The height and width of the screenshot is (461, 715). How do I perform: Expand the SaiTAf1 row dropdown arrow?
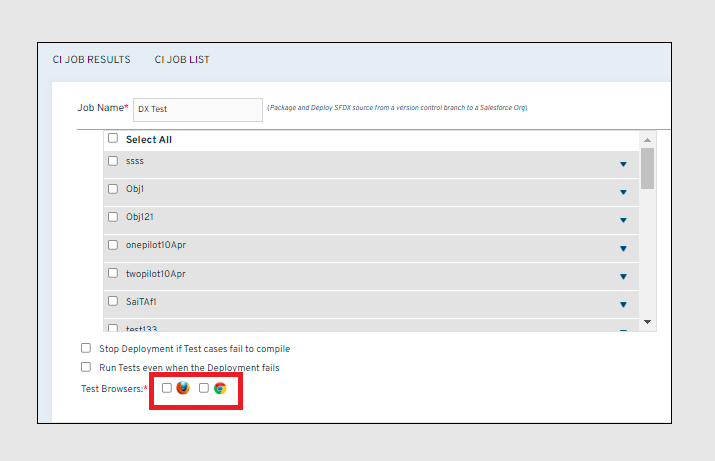[622, 305]
